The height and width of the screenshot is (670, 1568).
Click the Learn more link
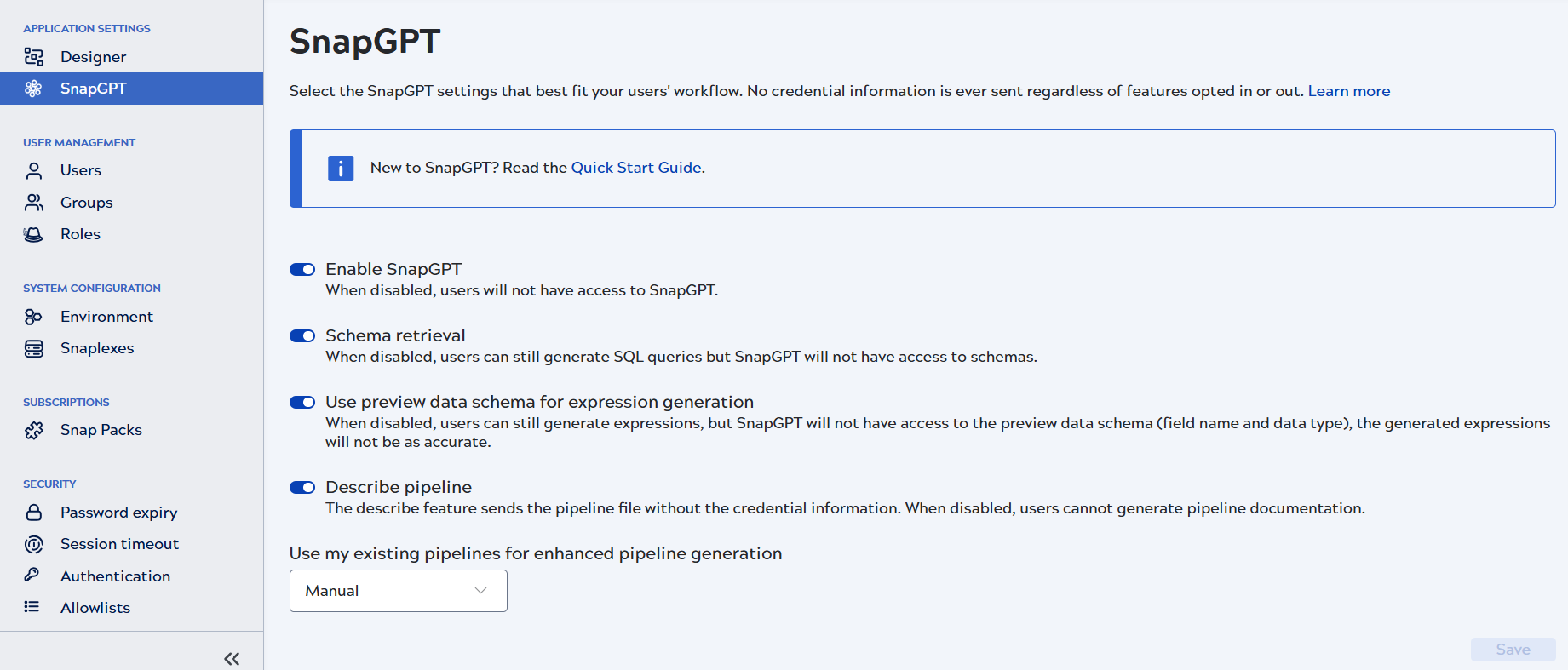tap(1349, 91)
